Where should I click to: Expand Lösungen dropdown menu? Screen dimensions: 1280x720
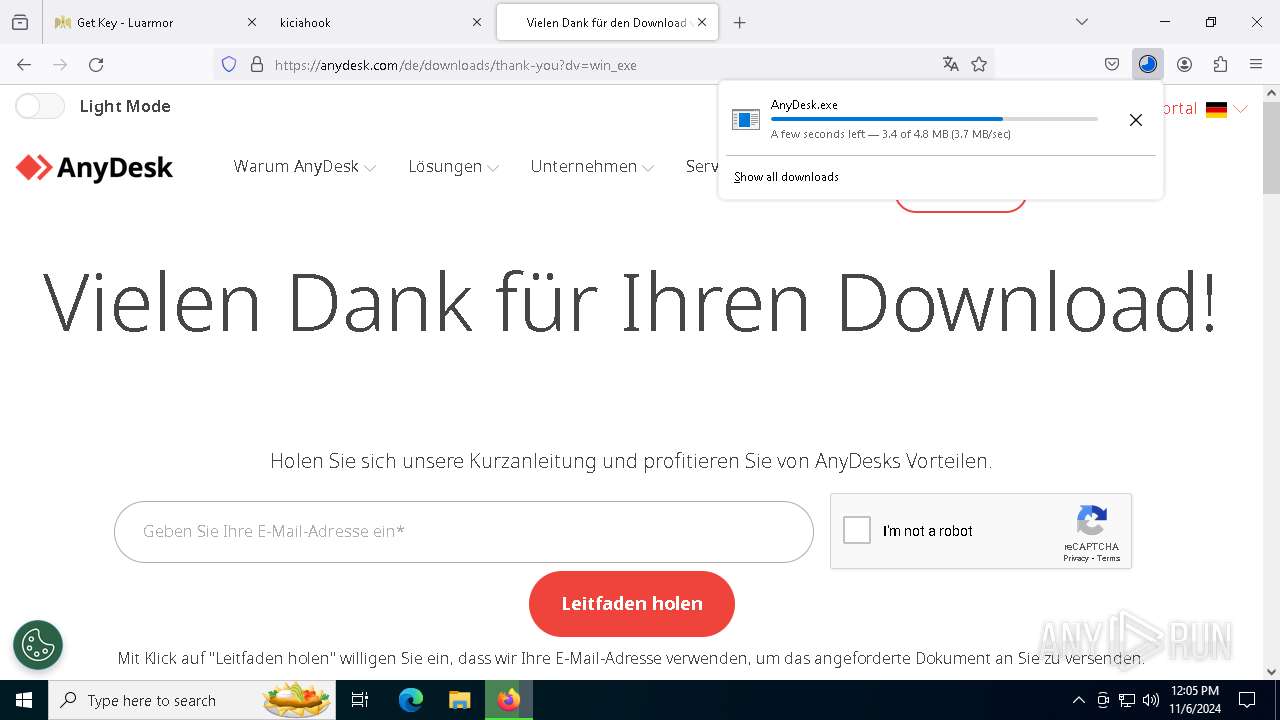(x=453, y=167)
